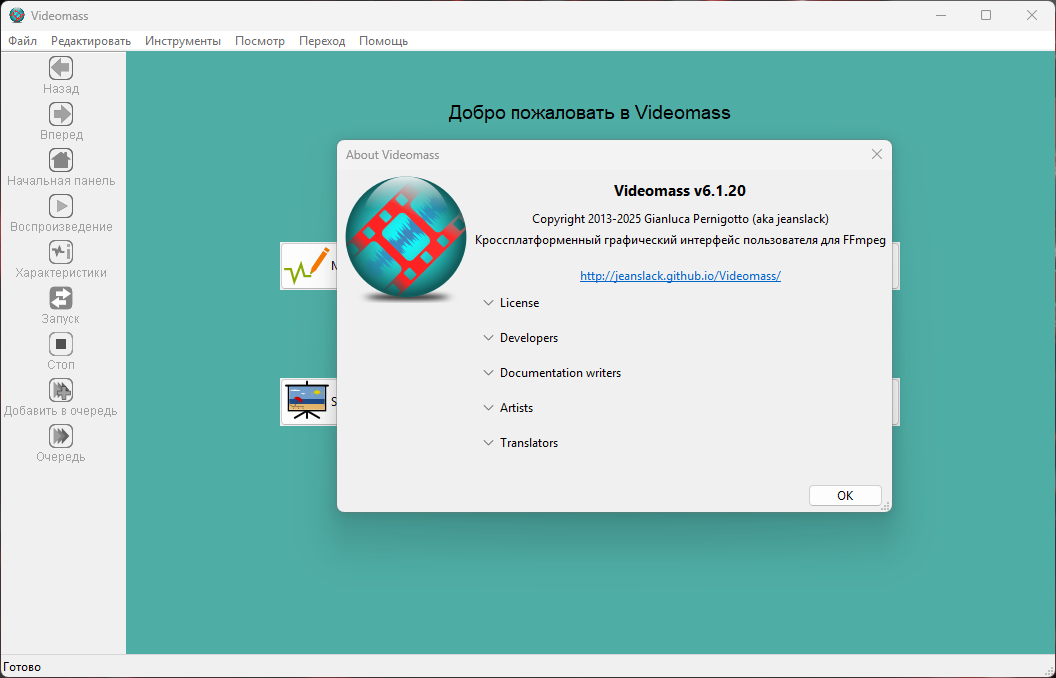Expand the Translators section

pos(521,443)
